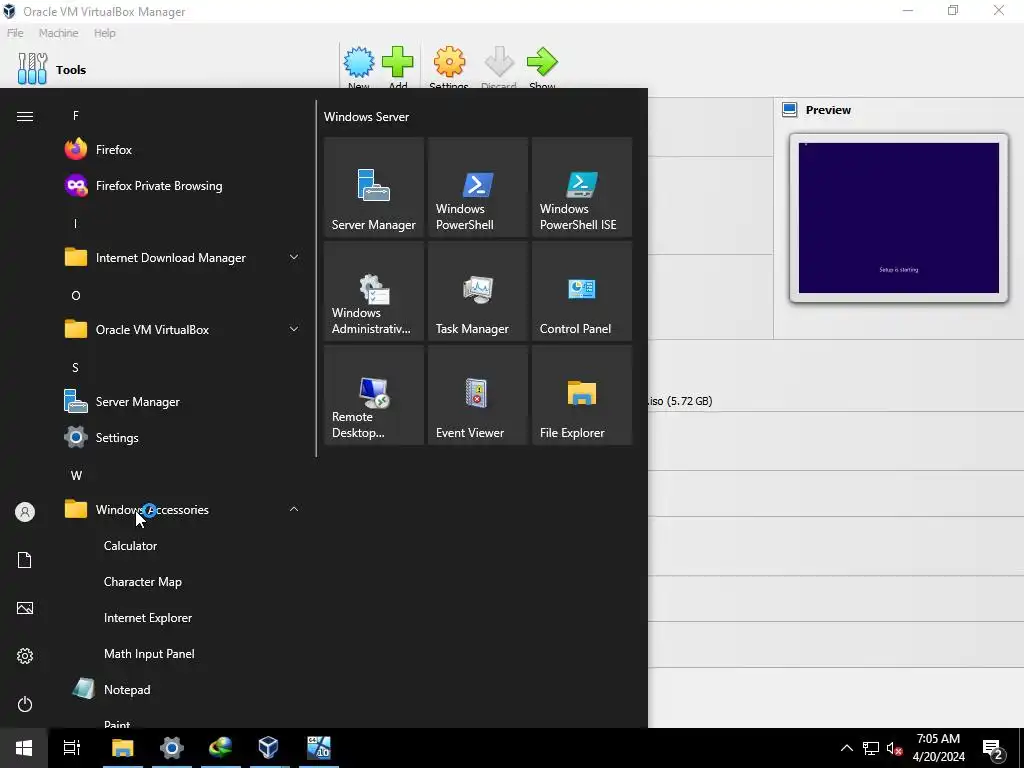Click the green Show arrow in VirtualBox
1024x768 pixels.
coord(542,63)
